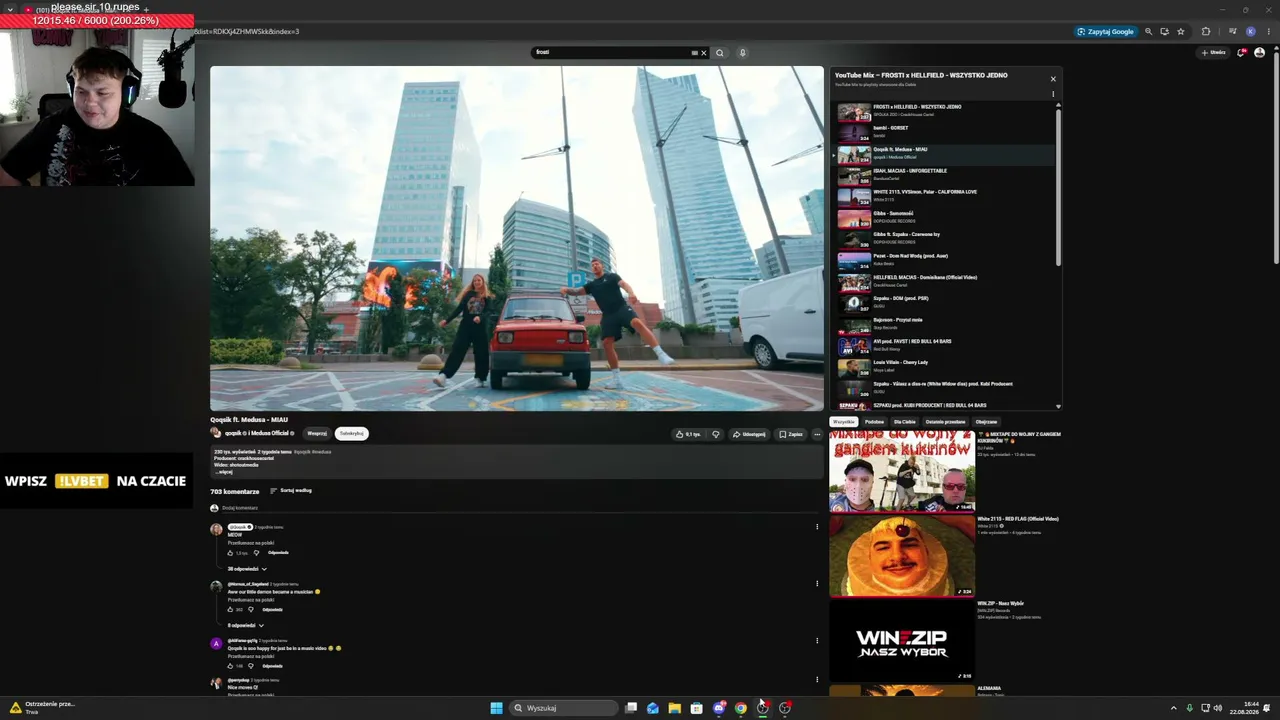Play 'Szpaku - DOM (prod. PSR)' in playlist
The width and height of the screenshot is (1280, 720).
[944, 303]
